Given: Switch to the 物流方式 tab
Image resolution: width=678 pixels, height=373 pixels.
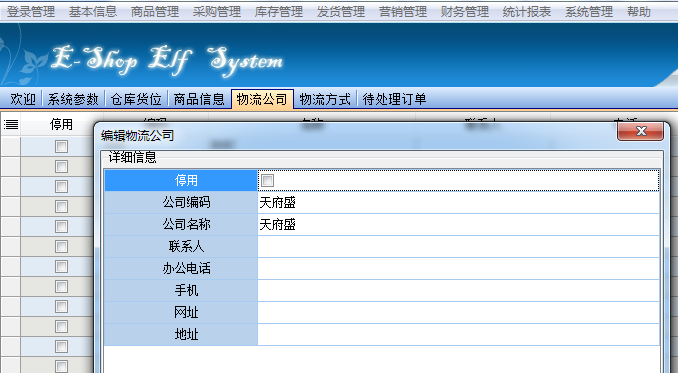Looking at the screenshot, I should (325, 99).
